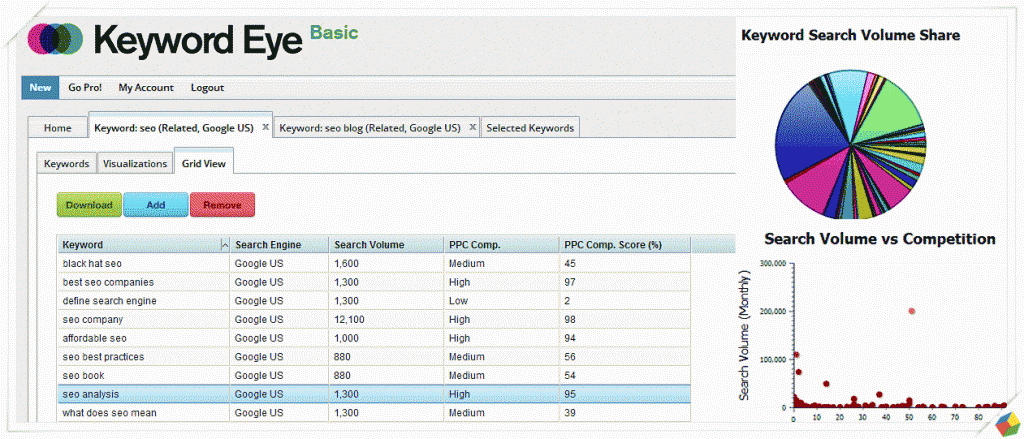Select the 'seo book' keyword
The height and width of the screenshot is (439, 1024).
84,376
